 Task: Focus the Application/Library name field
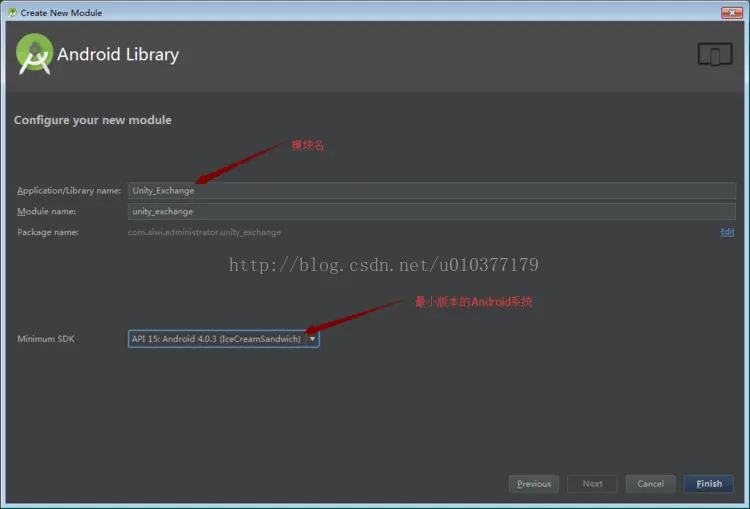tap(431, 190)
